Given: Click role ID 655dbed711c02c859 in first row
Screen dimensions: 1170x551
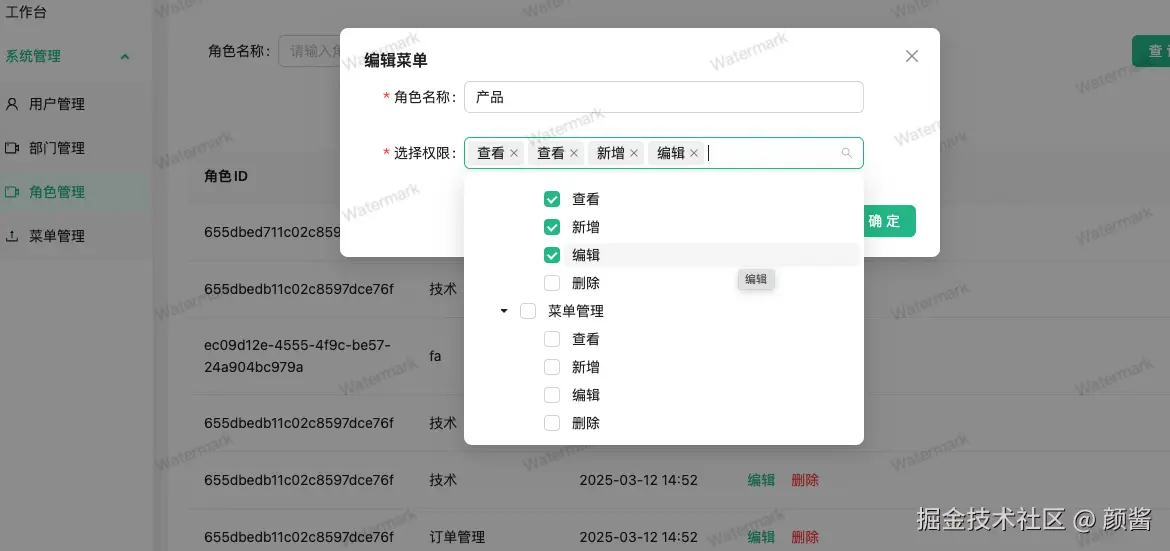Looking at the screenshot, I should (272, 232).
